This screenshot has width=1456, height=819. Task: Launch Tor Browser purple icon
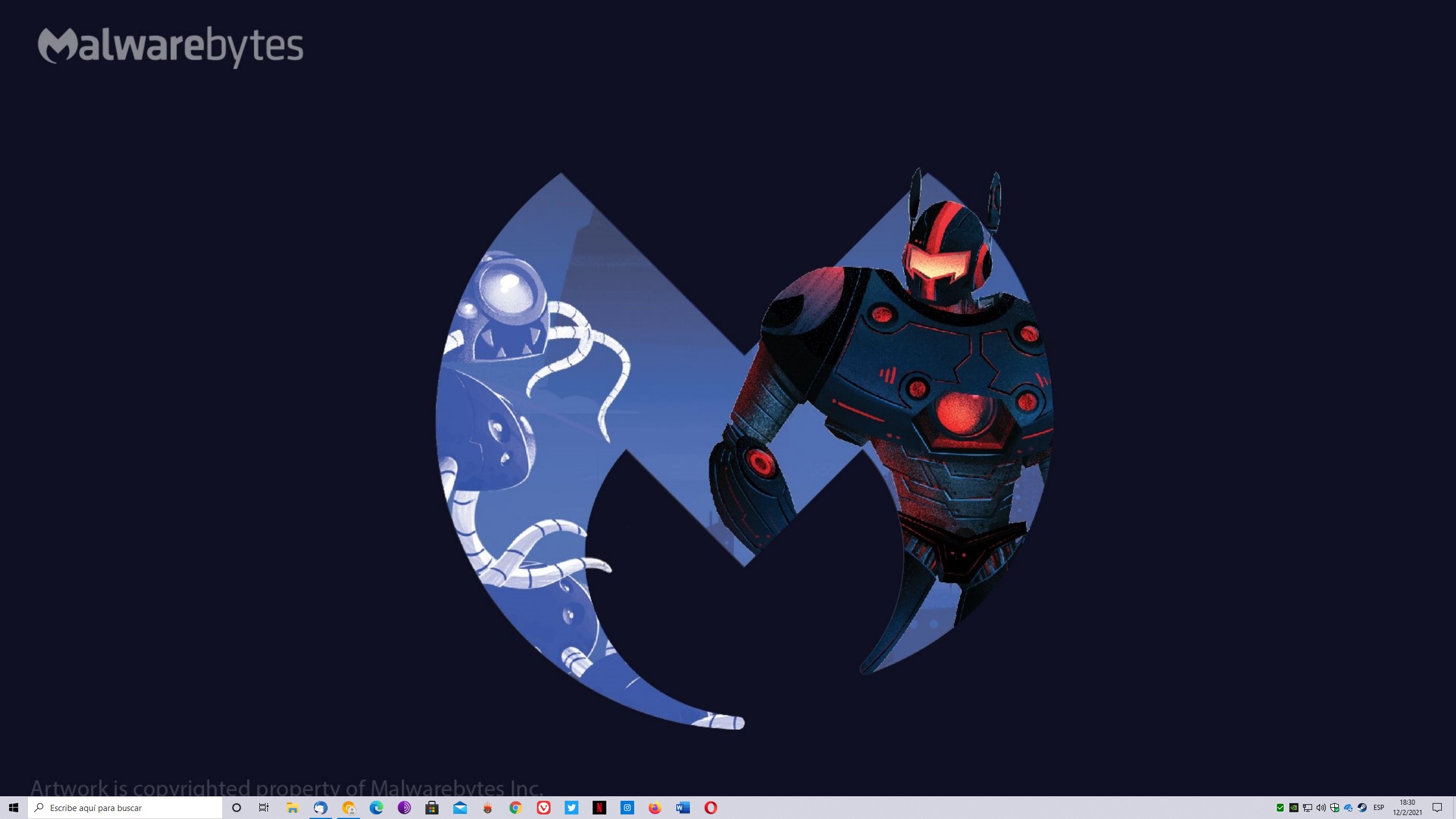pos(404,808)
